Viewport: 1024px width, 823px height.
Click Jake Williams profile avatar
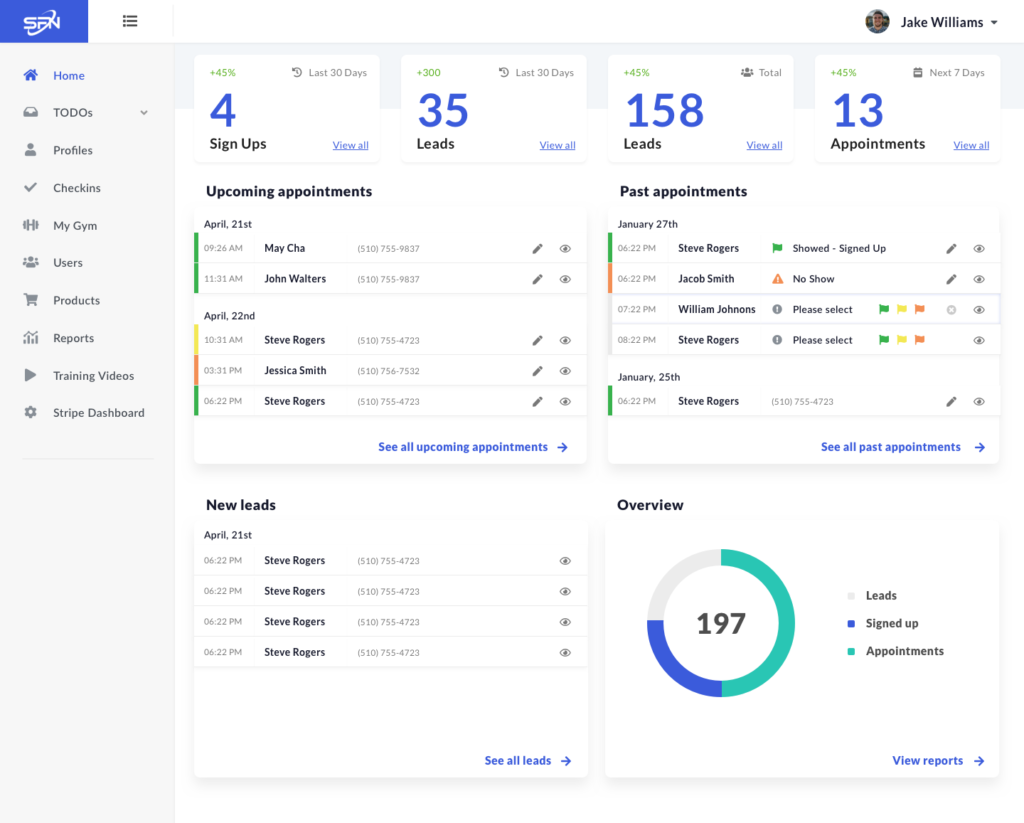point(877,22)
